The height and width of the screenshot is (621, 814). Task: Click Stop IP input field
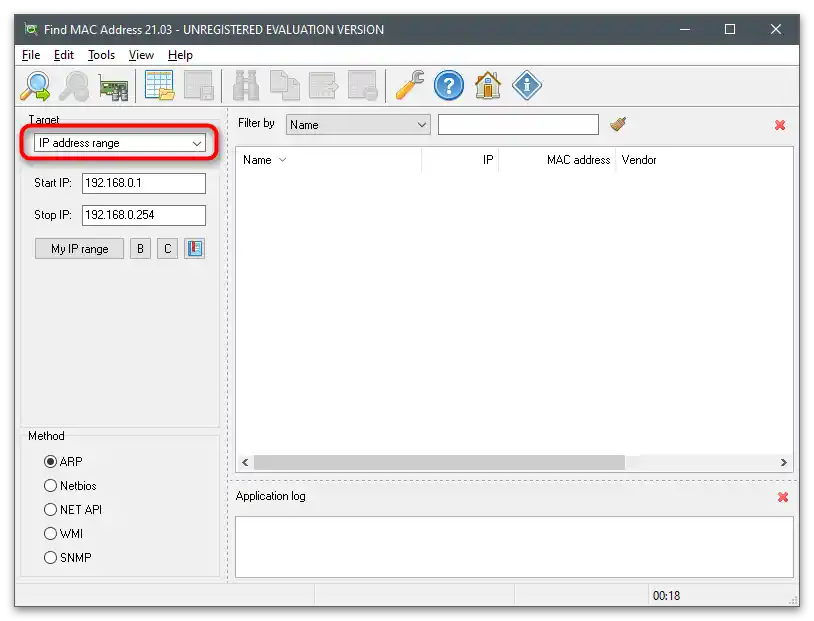144,215
